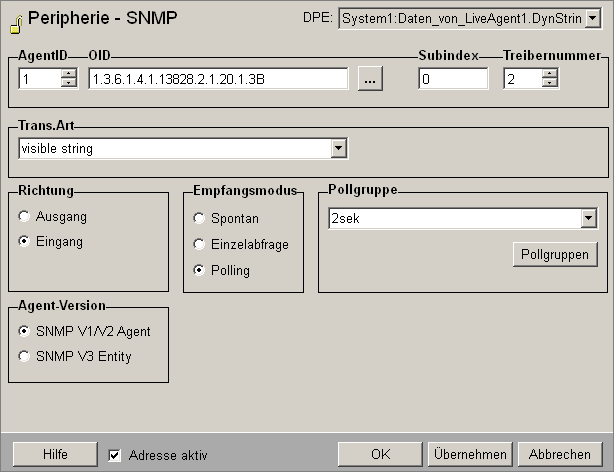
Task: Expand the DPE dropdown list
Action: pos(593,18)
